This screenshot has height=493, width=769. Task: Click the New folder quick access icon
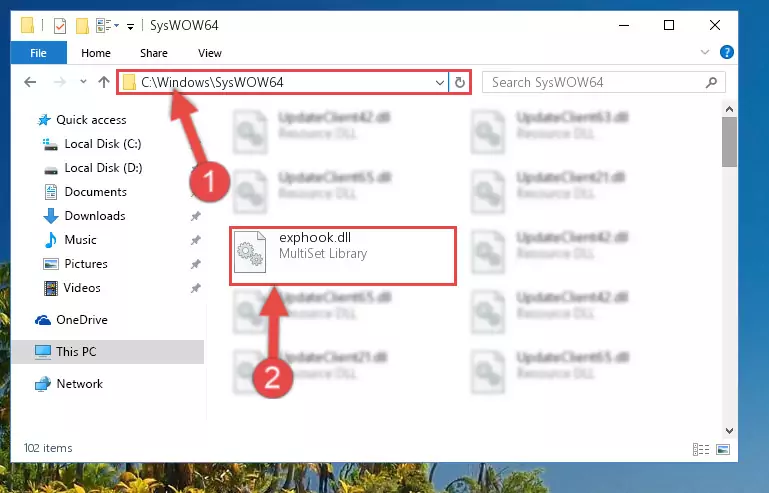pos(82,26)
